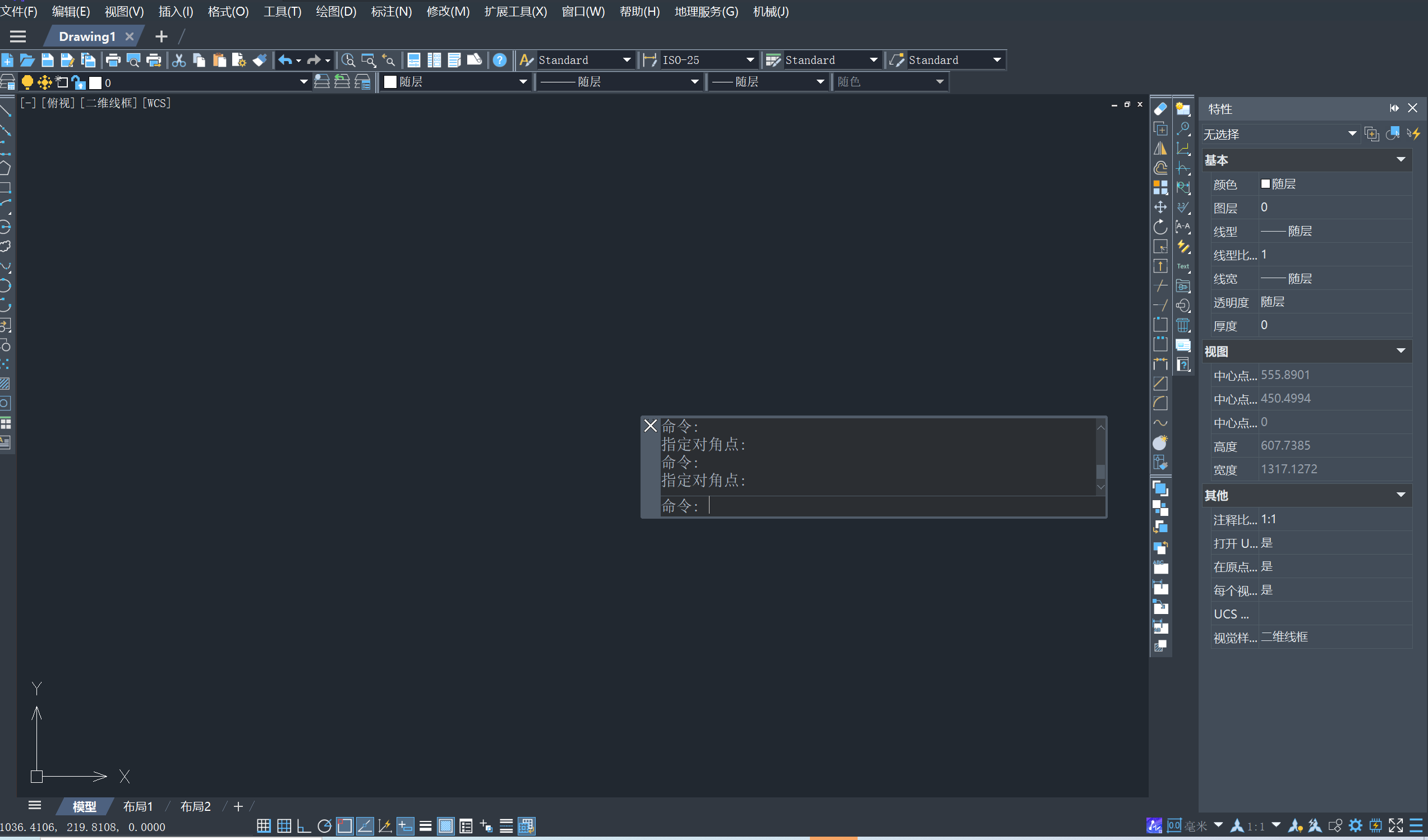Click the blue settings gear in status bar
1428x840 pixels.
click(1355, 826)
